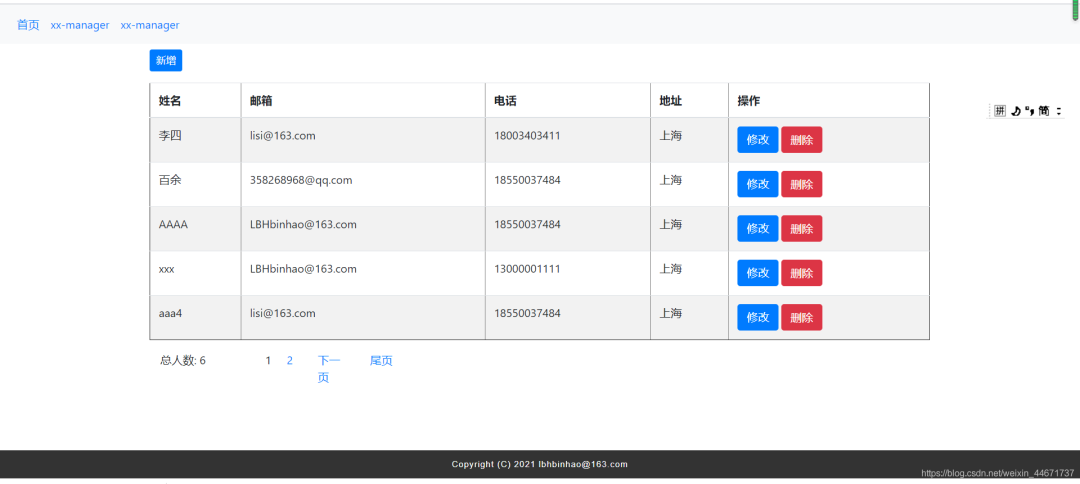Image resolution: width=1080 pixels, height=484 pixels.
Task: Click the first xx-manager breadcrumb link
Action: [80, 25]
